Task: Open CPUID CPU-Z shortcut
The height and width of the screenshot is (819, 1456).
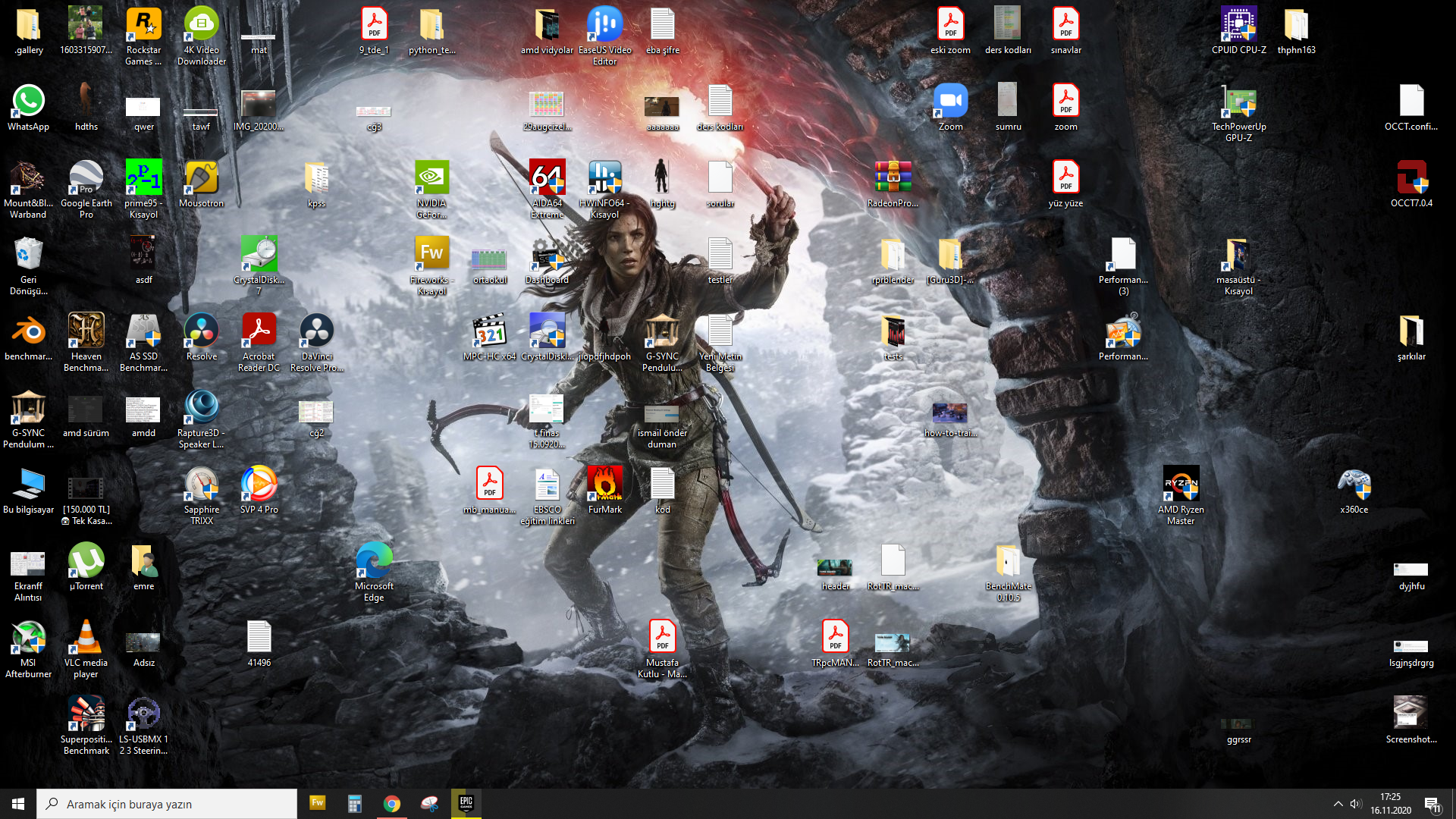Action: [1238, 31]
